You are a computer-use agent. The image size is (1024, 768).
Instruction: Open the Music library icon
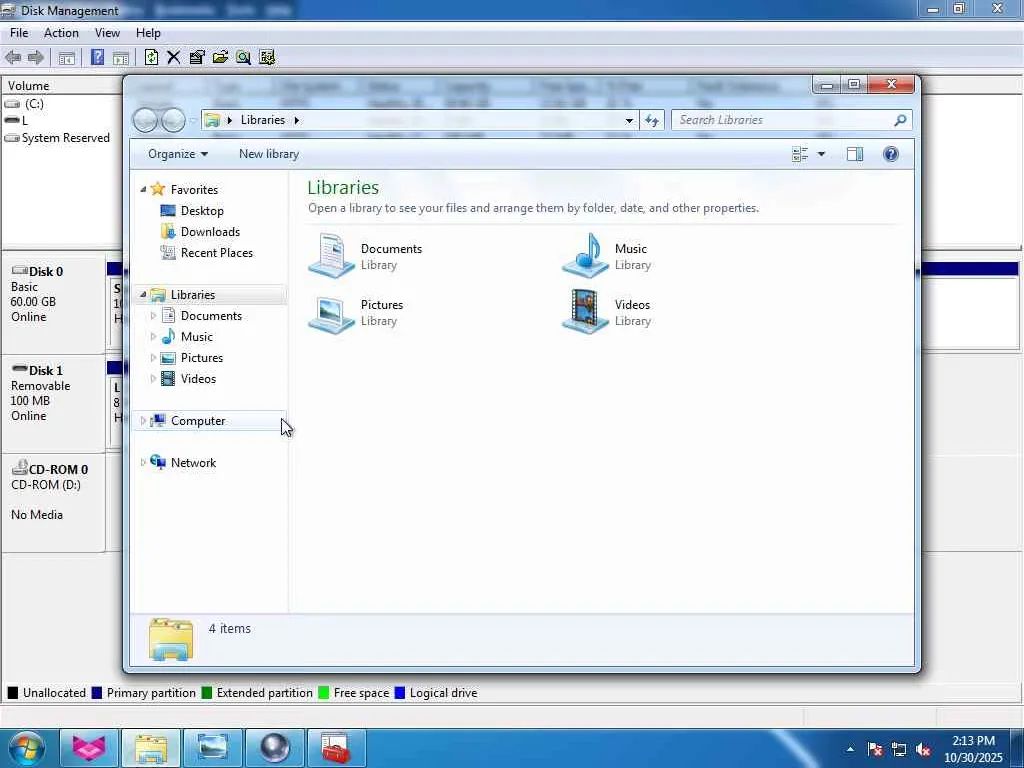click(x=585, y=256)
